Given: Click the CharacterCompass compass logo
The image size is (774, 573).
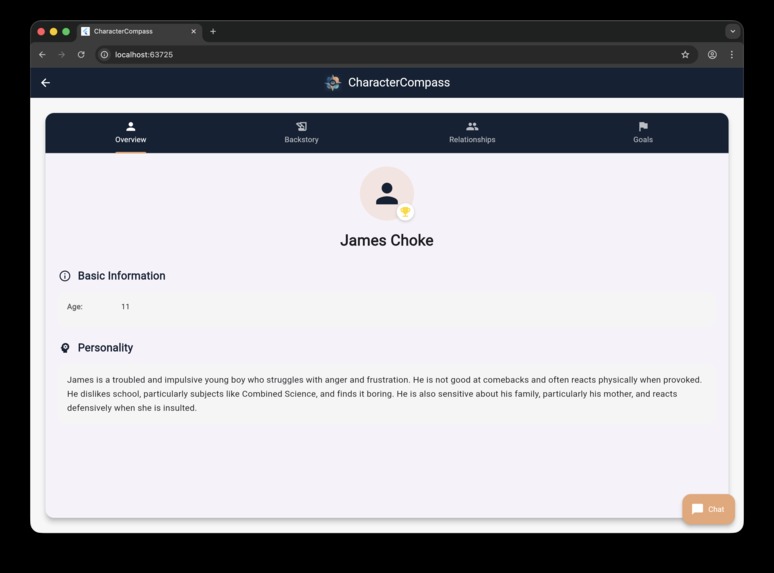Looking at the screenshot, I should pyautogui.click(x=333, y=82).
